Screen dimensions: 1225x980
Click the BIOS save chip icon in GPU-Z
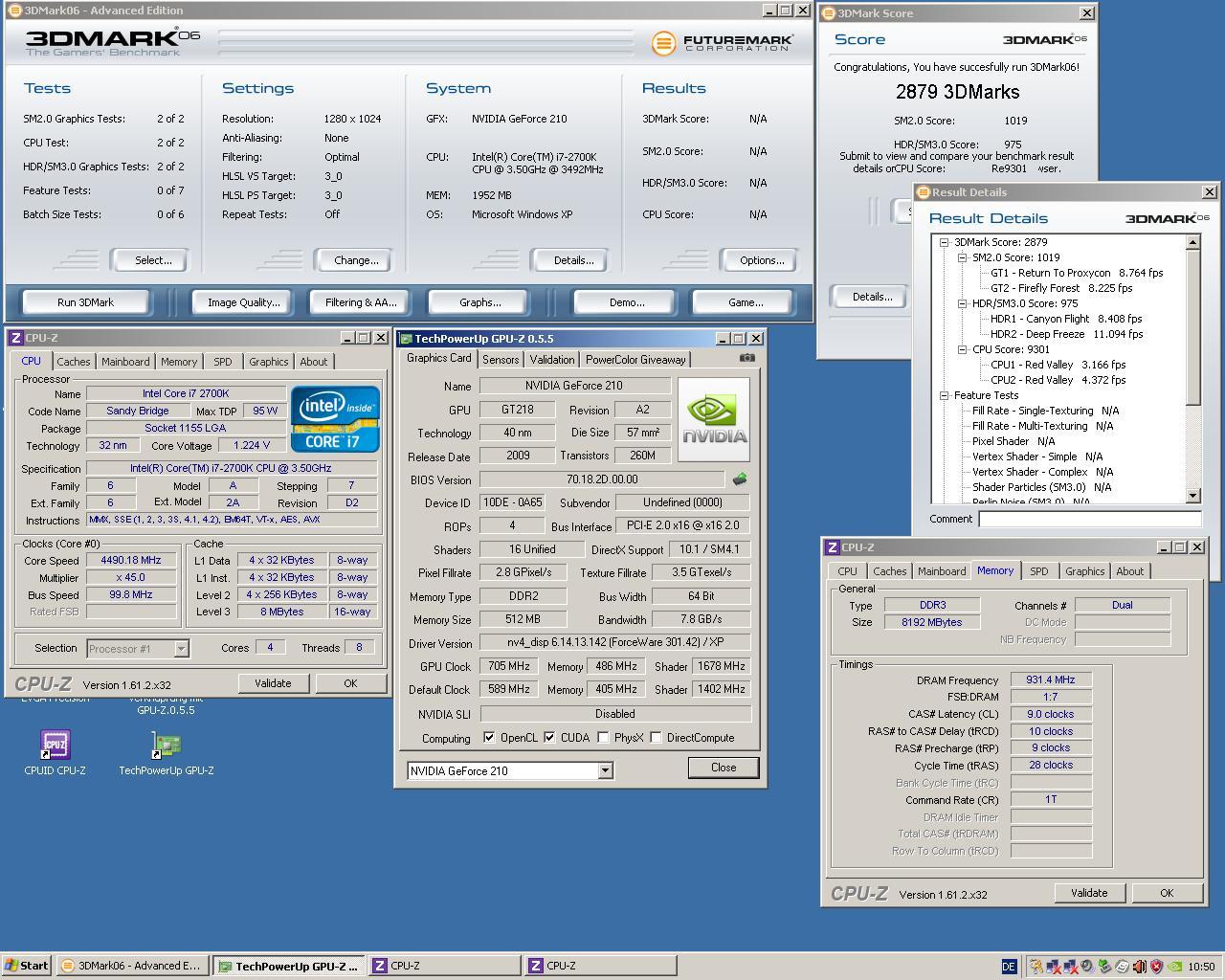coord(739,479)
